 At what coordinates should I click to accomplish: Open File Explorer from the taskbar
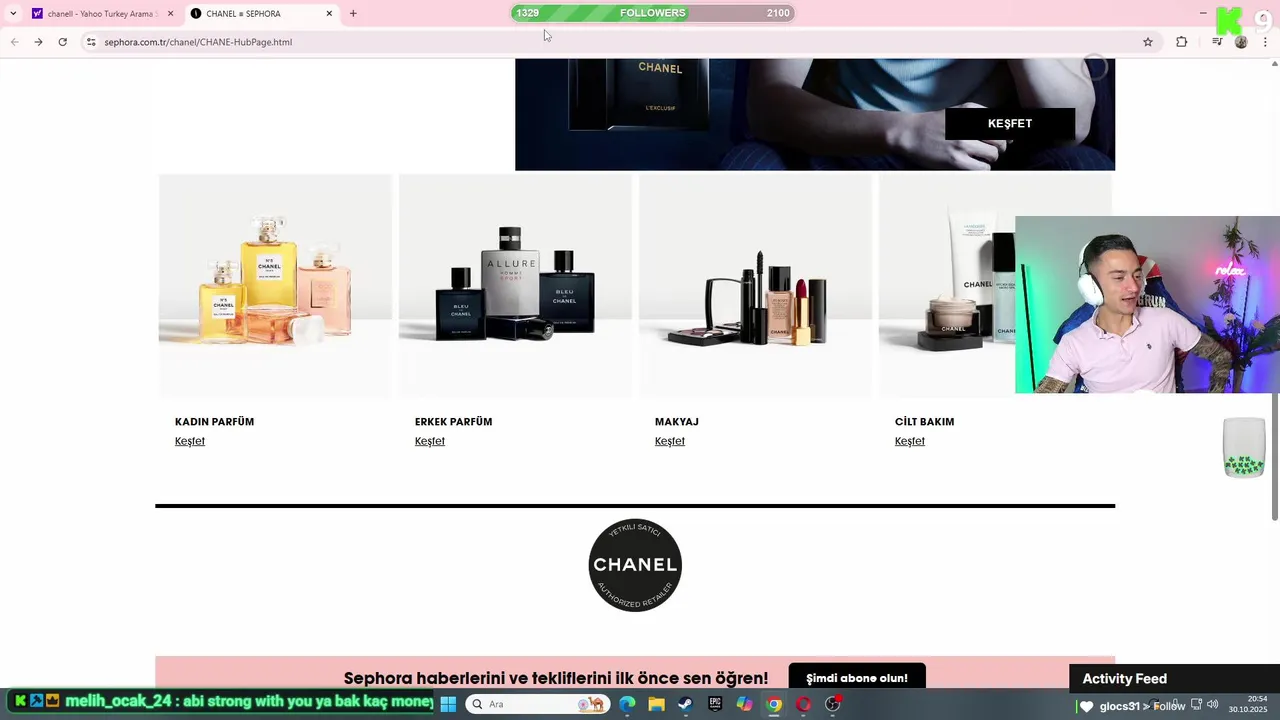656,704
